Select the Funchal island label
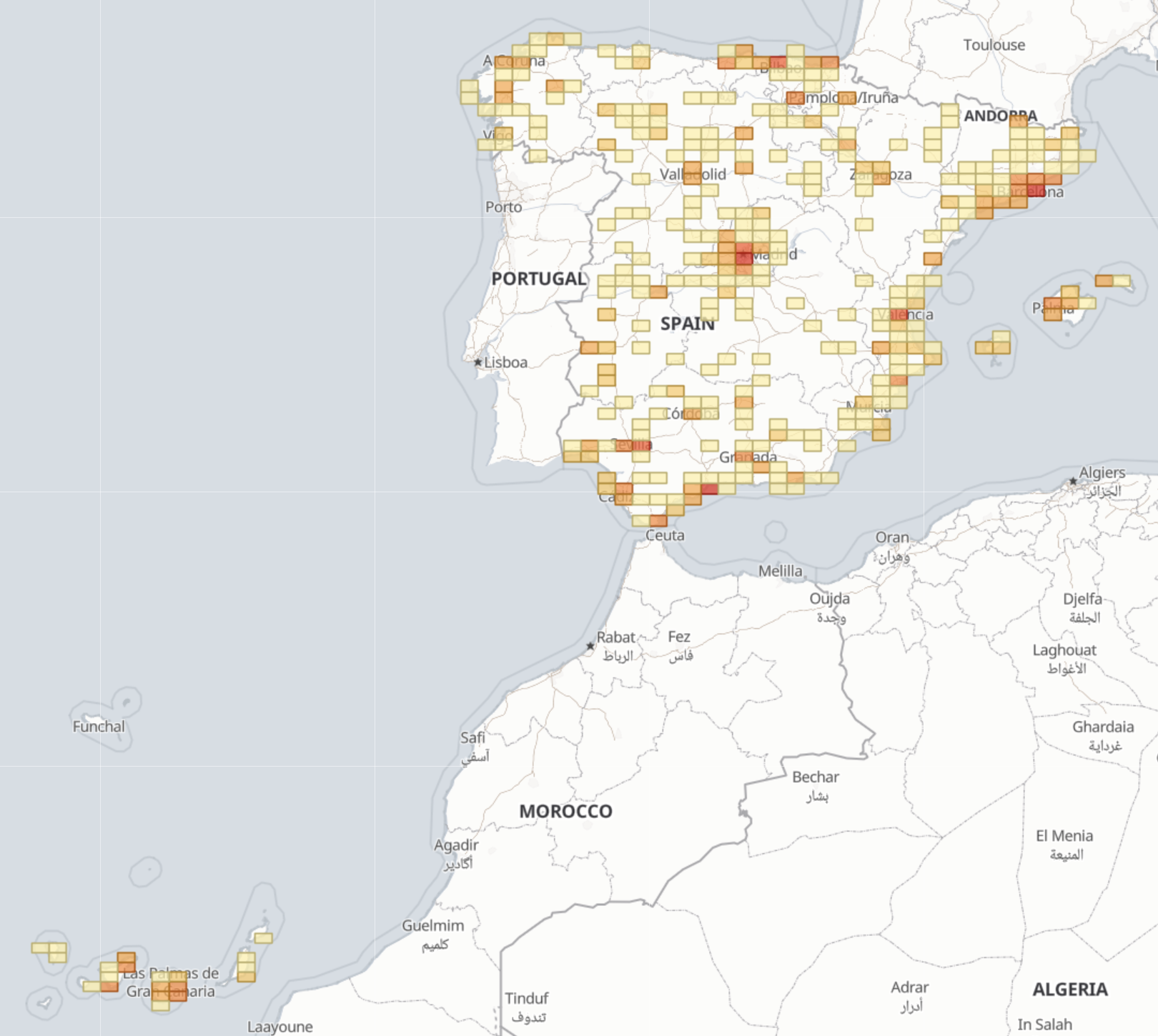 point(99,727)
